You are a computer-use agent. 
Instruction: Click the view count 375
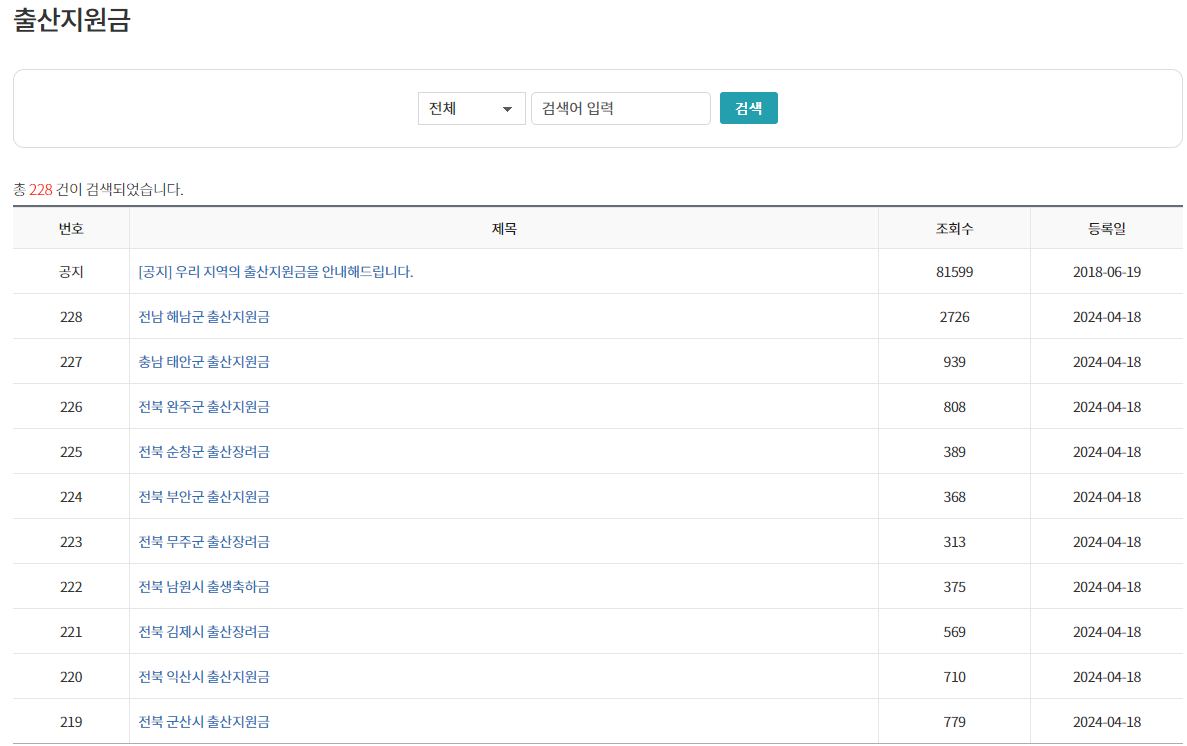click(x=955, y=587)
